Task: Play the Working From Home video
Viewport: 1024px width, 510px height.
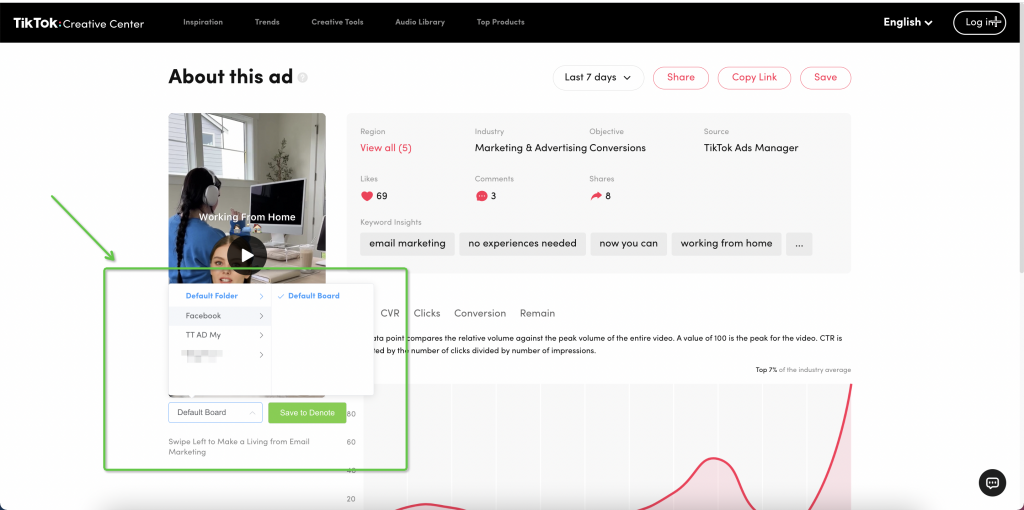Action: [247, 255]
